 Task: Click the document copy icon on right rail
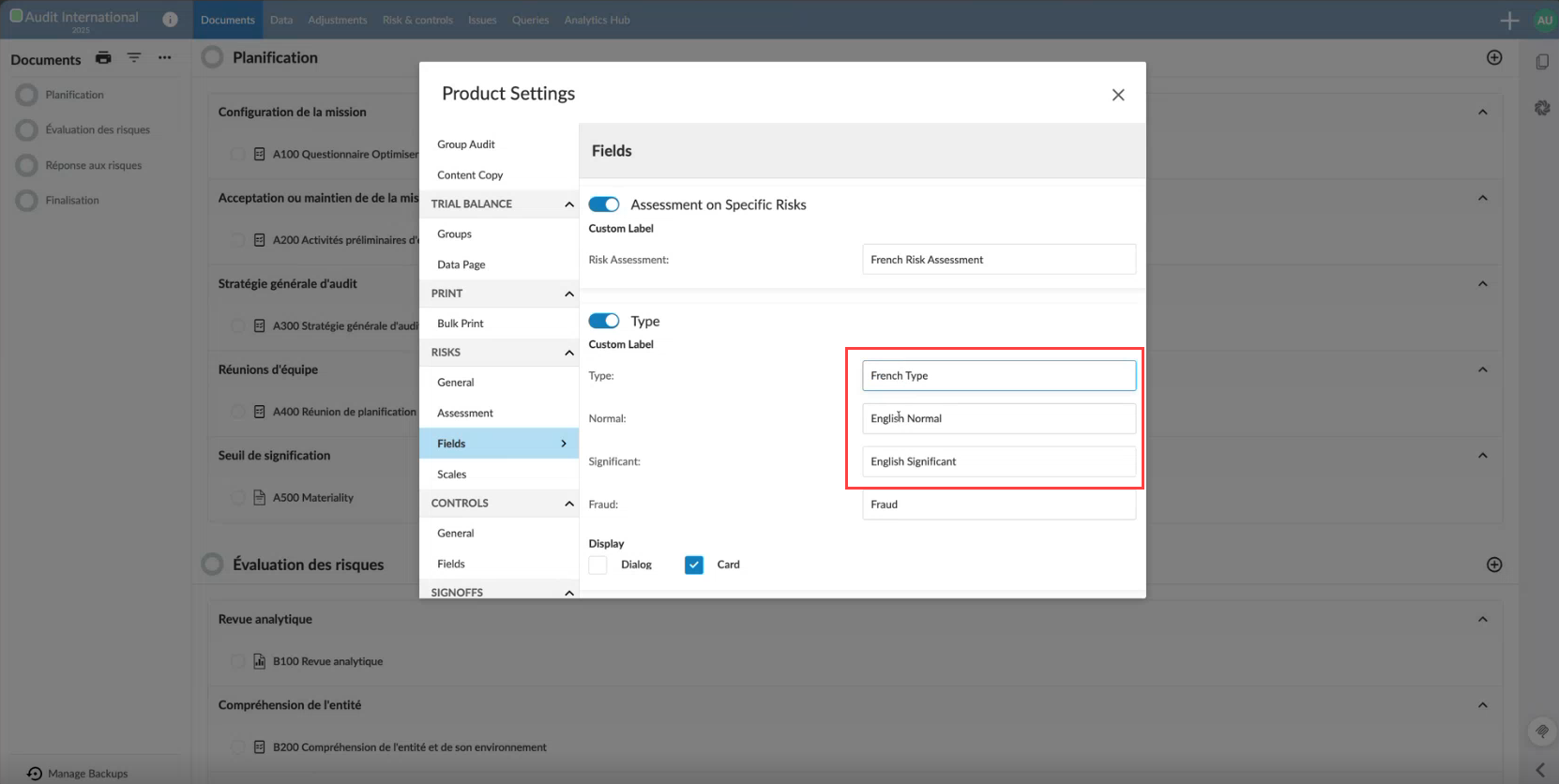[1542, 62]
